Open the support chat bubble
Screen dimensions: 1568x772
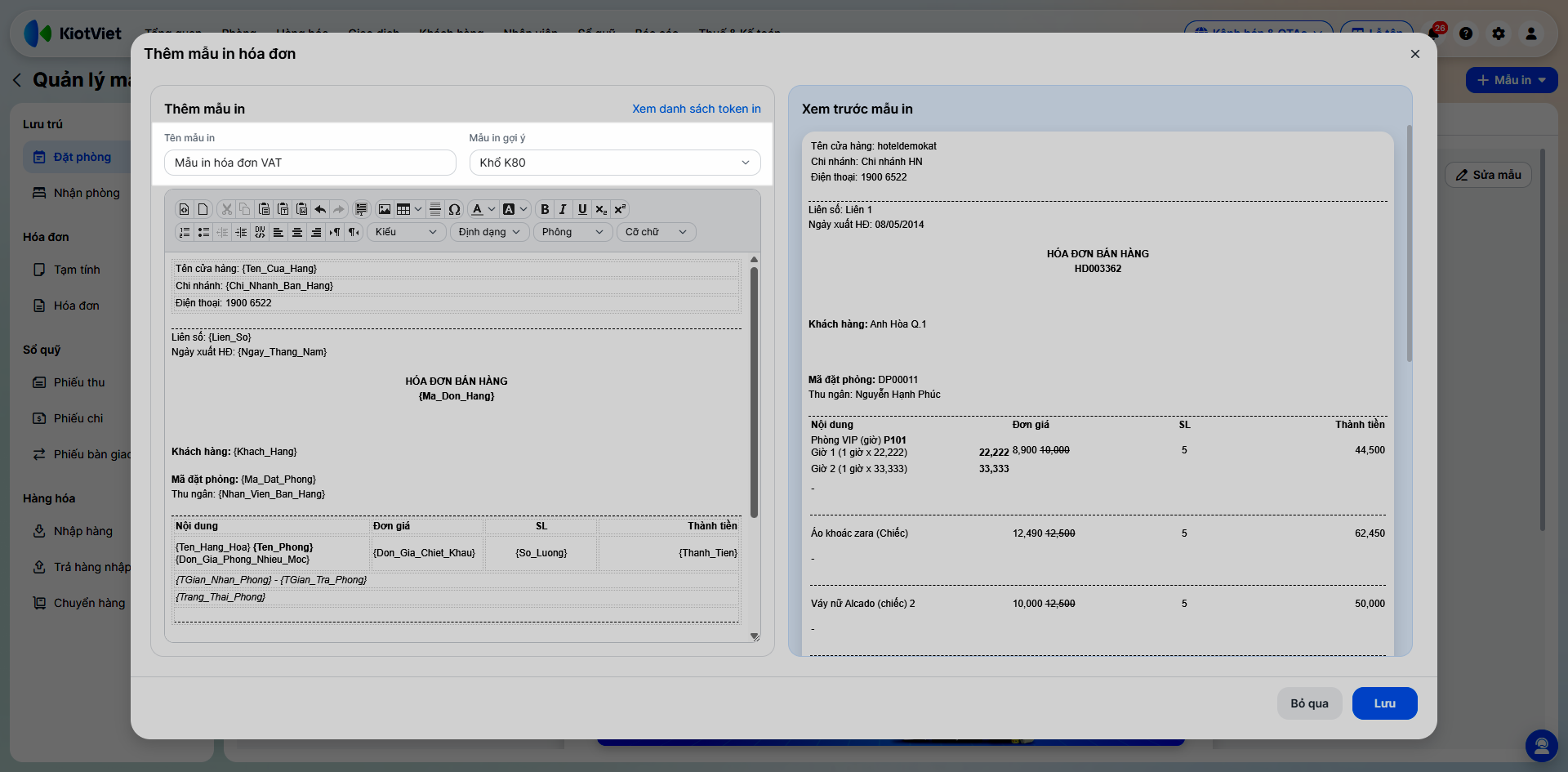point(1542,746)
